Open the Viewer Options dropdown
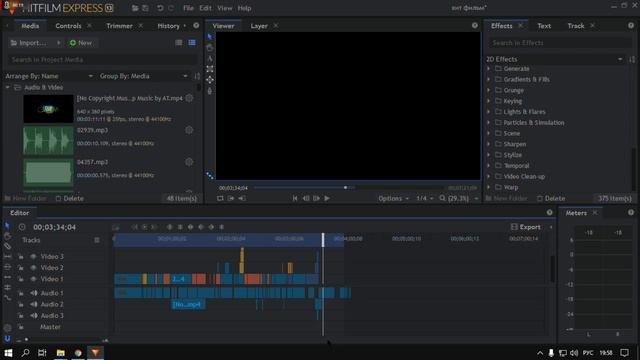640x360 pixels. click(x=393, y=198)
